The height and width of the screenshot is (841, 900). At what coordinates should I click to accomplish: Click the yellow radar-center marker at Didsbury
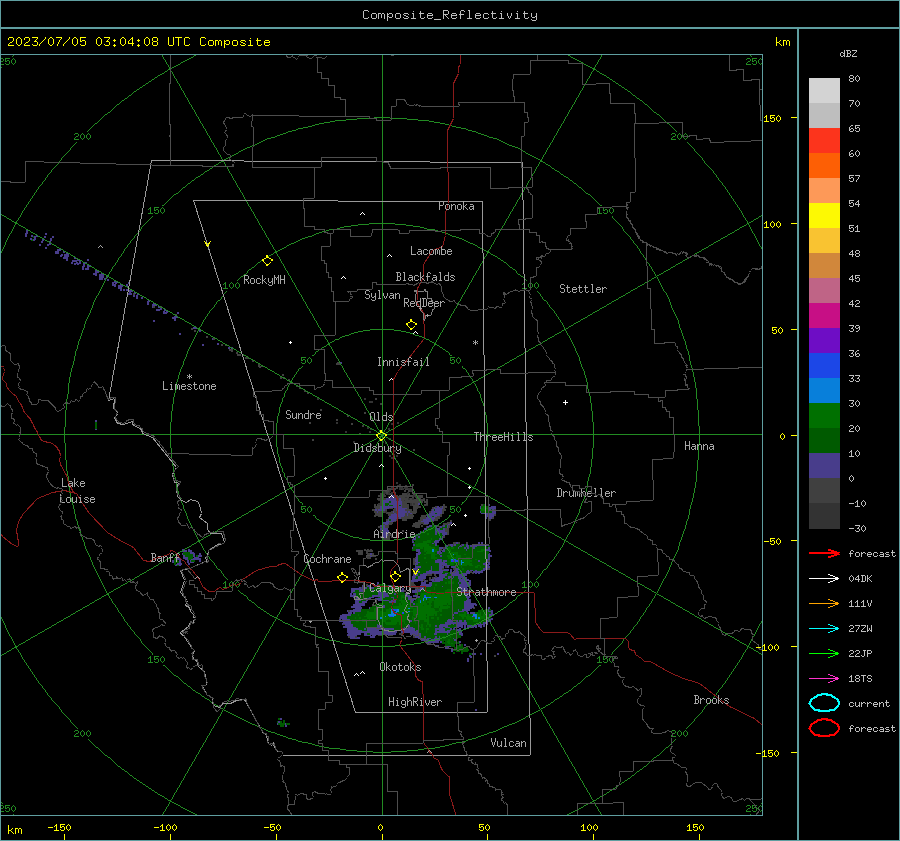[382, 436]
